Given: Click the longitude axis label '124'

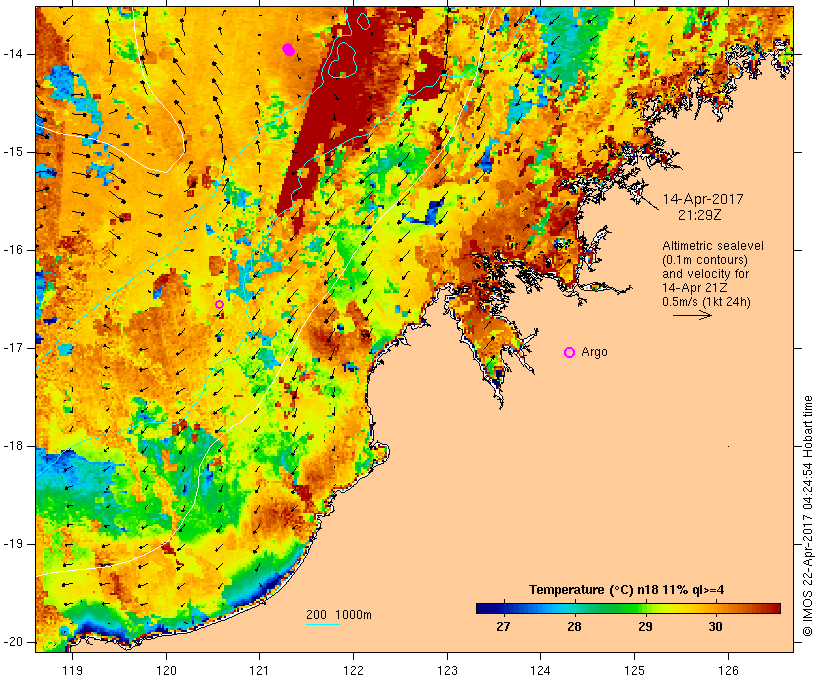Looking at the screenshot, I should (541, 670).
